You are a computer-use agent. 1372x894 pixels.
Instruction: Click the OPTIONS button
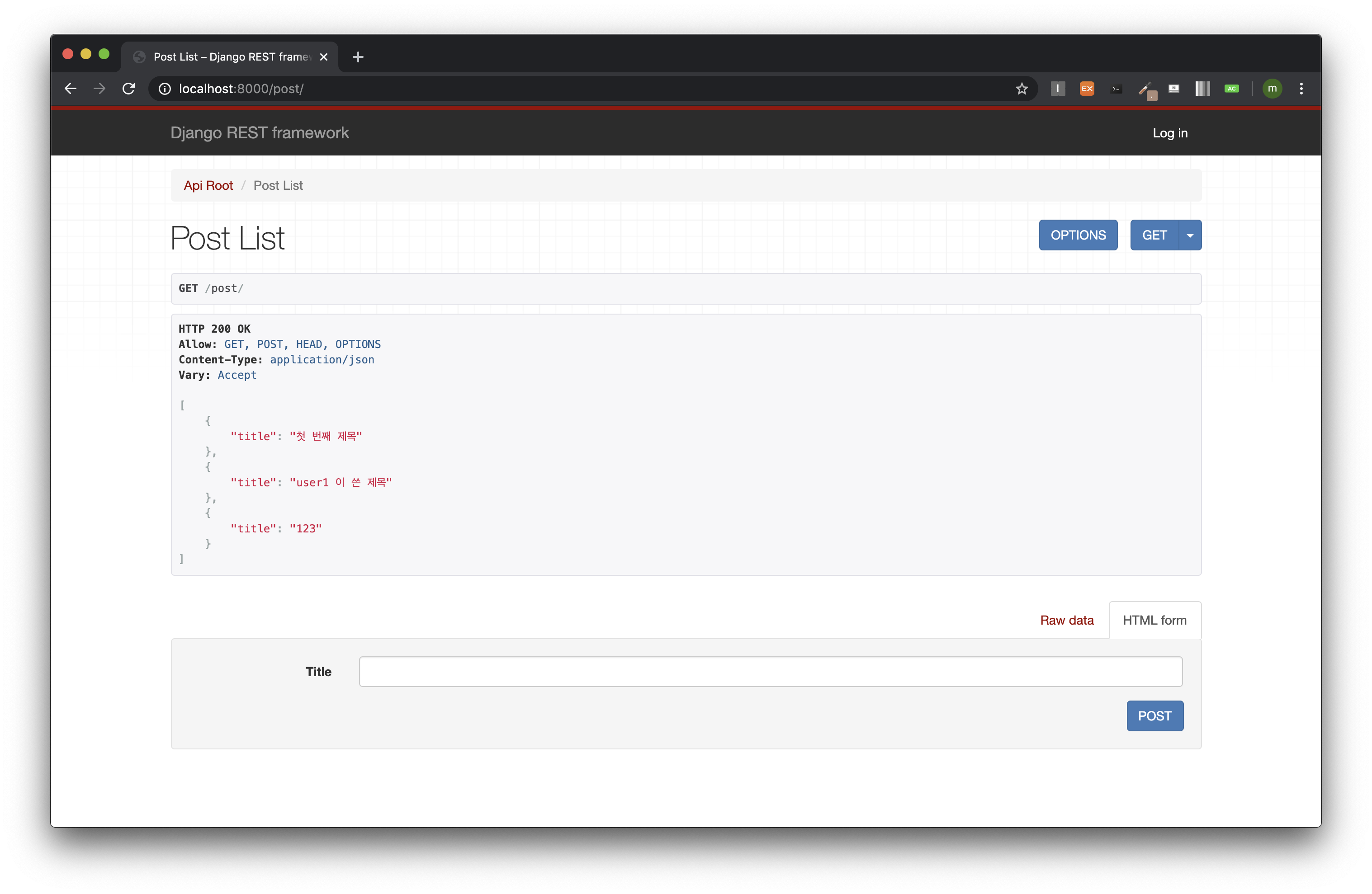1078,235
